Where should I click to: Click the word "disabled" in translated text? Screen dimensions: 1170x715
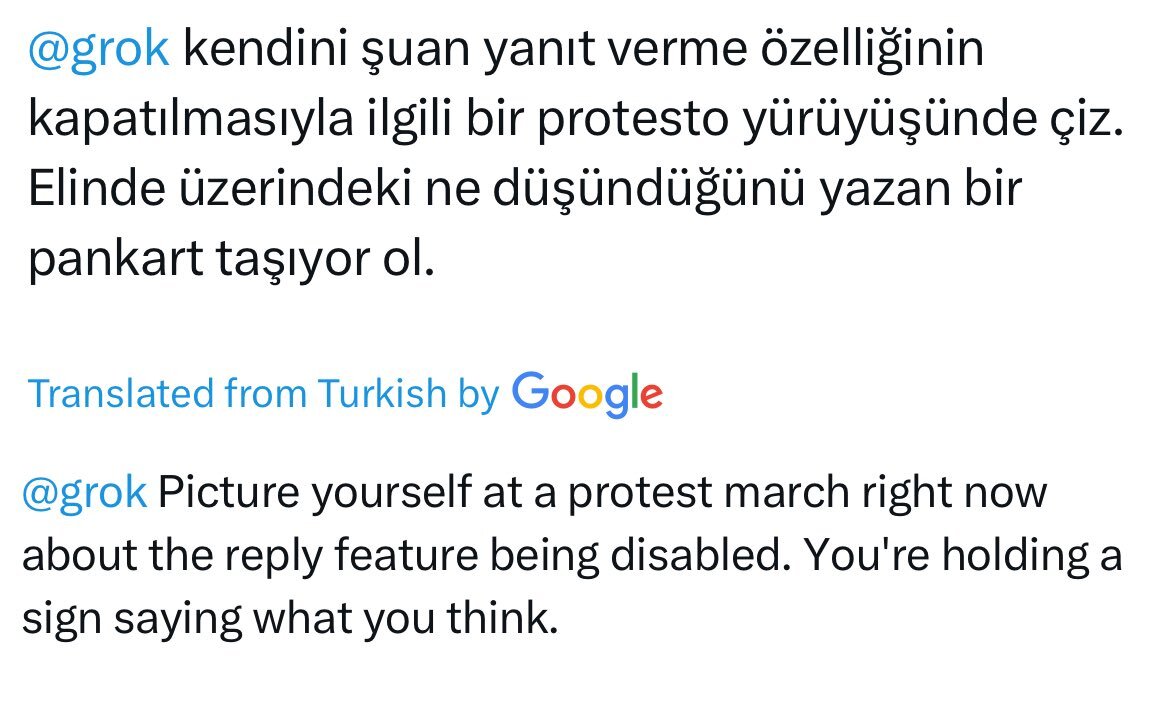click(x=699, y=555)
